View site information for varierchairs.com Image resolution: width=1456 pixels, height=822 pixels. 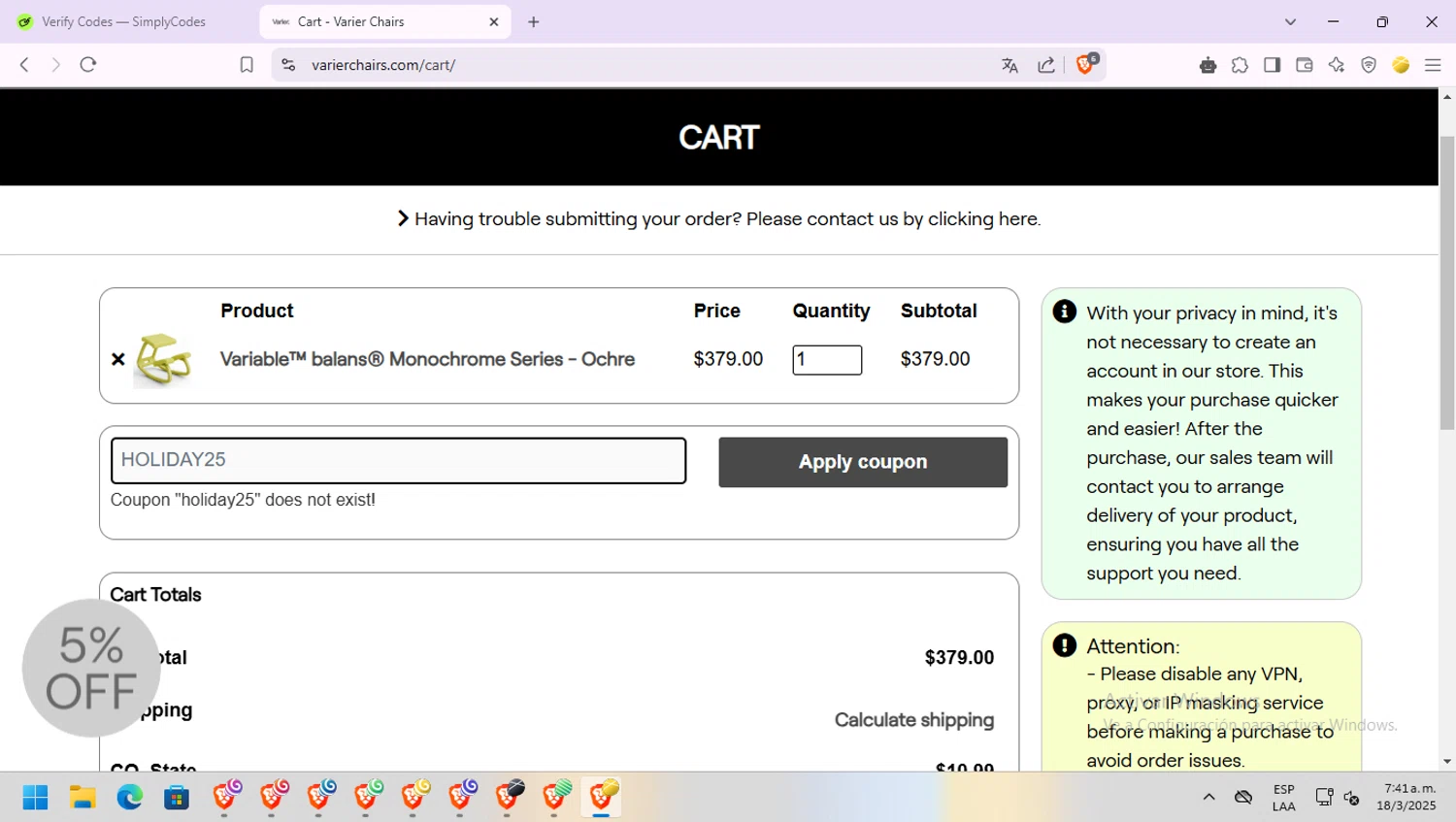288,65
